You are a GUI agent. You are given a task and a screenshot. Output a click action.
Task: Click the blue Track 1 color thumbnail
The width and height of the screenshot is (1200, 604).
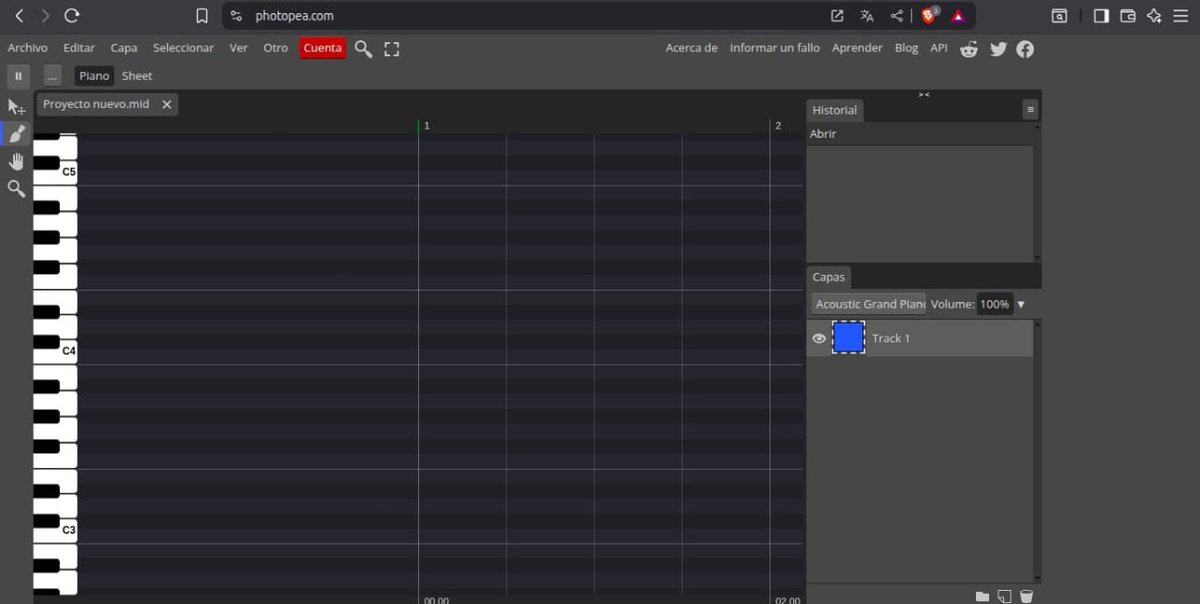(x=848, y=338)
